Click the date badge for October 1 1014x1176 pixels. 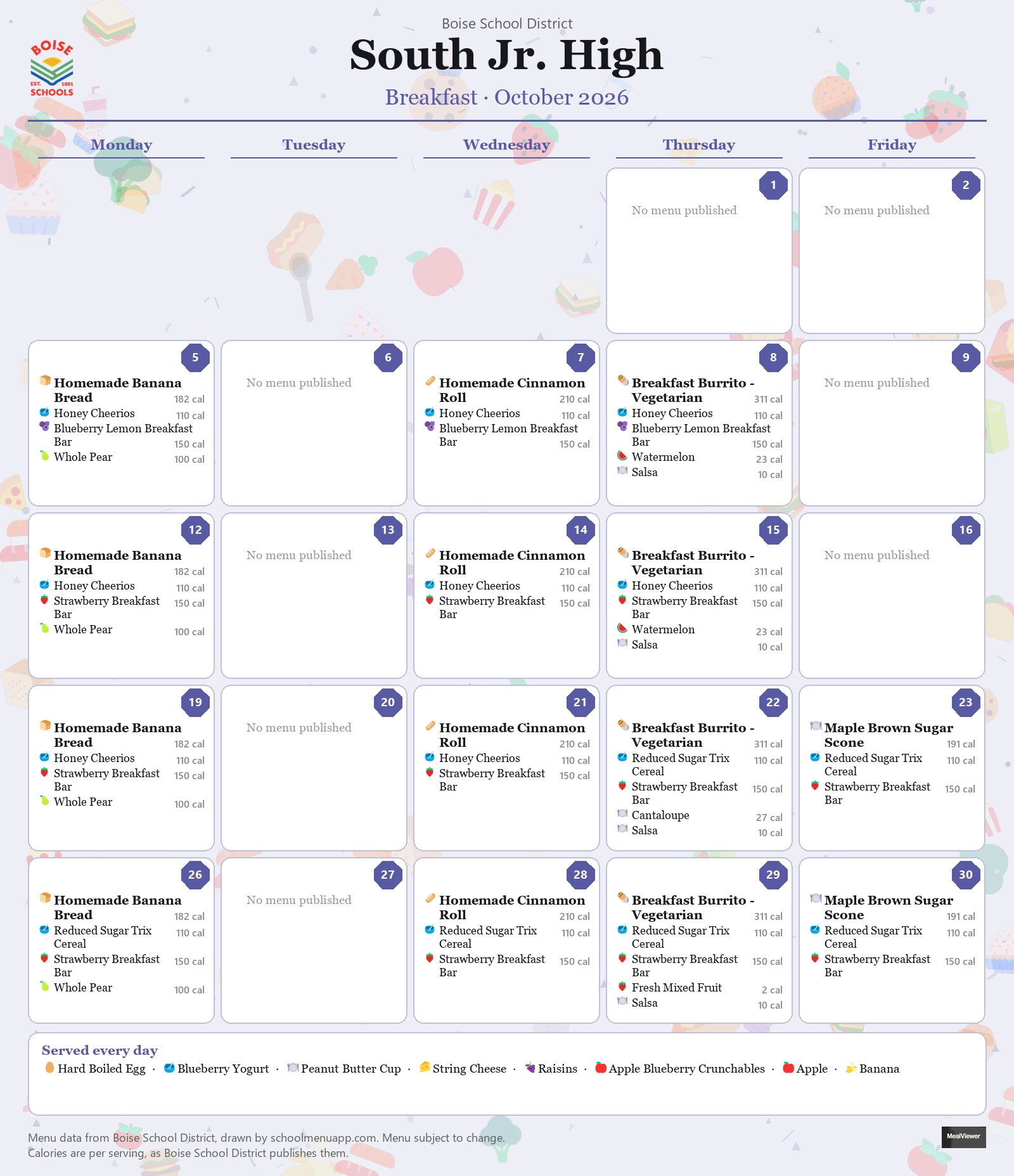773,185
